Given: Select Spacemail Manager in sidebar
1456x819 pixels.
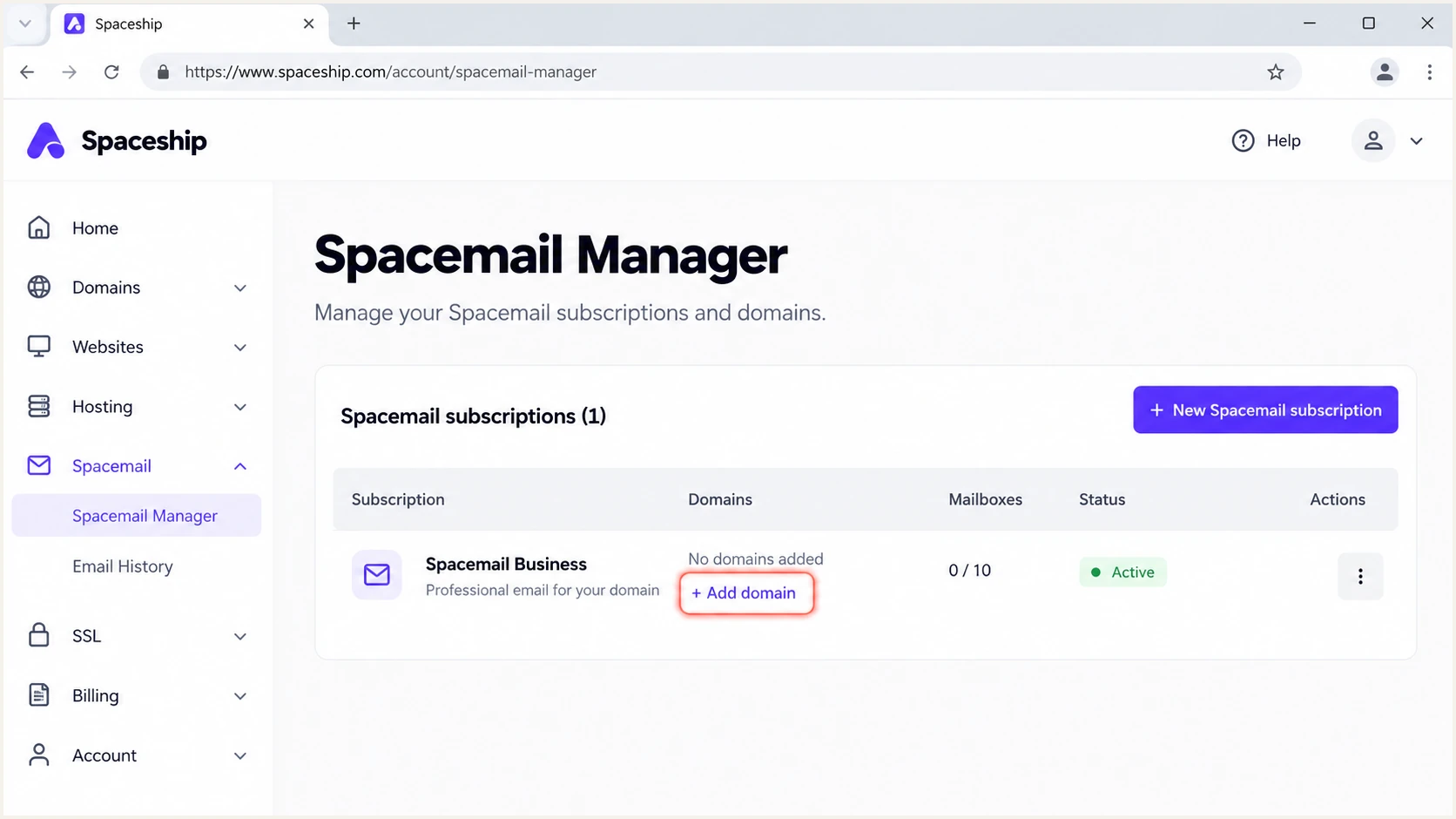Looking at the screenshot, I should click(x=137, y=516).
